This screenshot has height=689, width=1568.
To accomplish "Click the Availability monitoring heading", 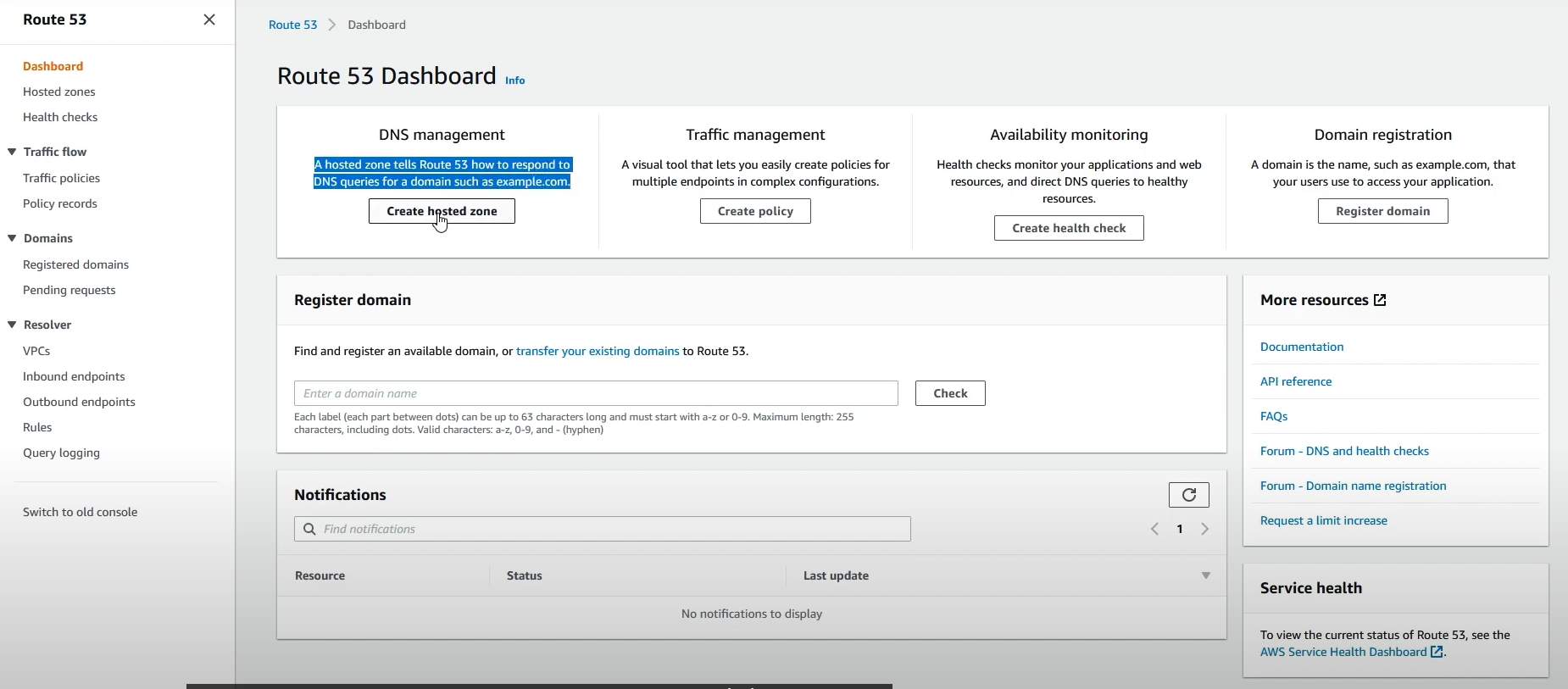I will pos(1069,135).
